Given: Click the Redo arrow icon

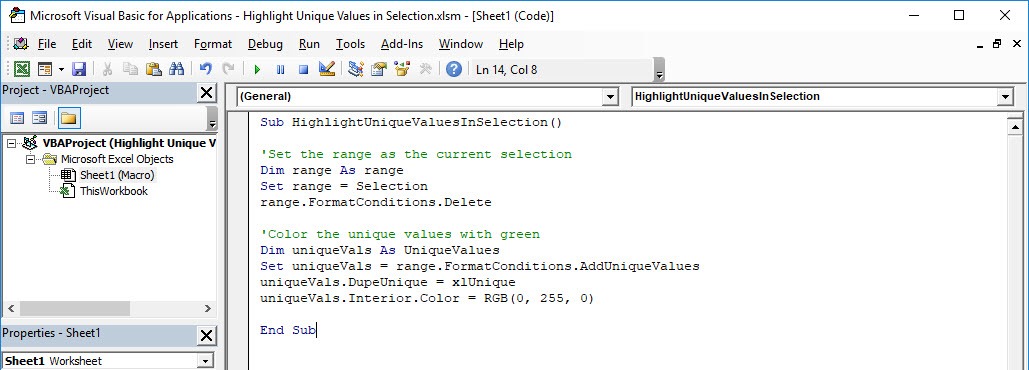Looking at the screenshot, I should tap(228, 70).
